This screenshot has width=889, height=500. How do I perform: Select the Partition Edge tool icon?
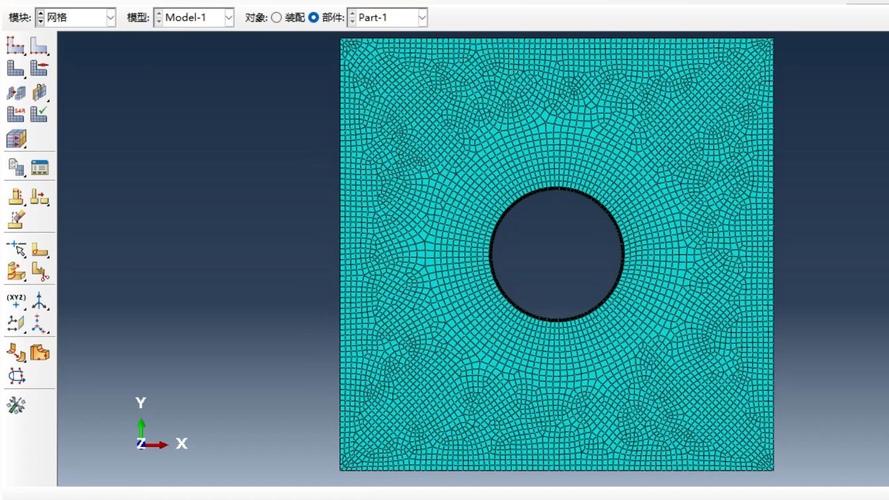click(16, 197)
